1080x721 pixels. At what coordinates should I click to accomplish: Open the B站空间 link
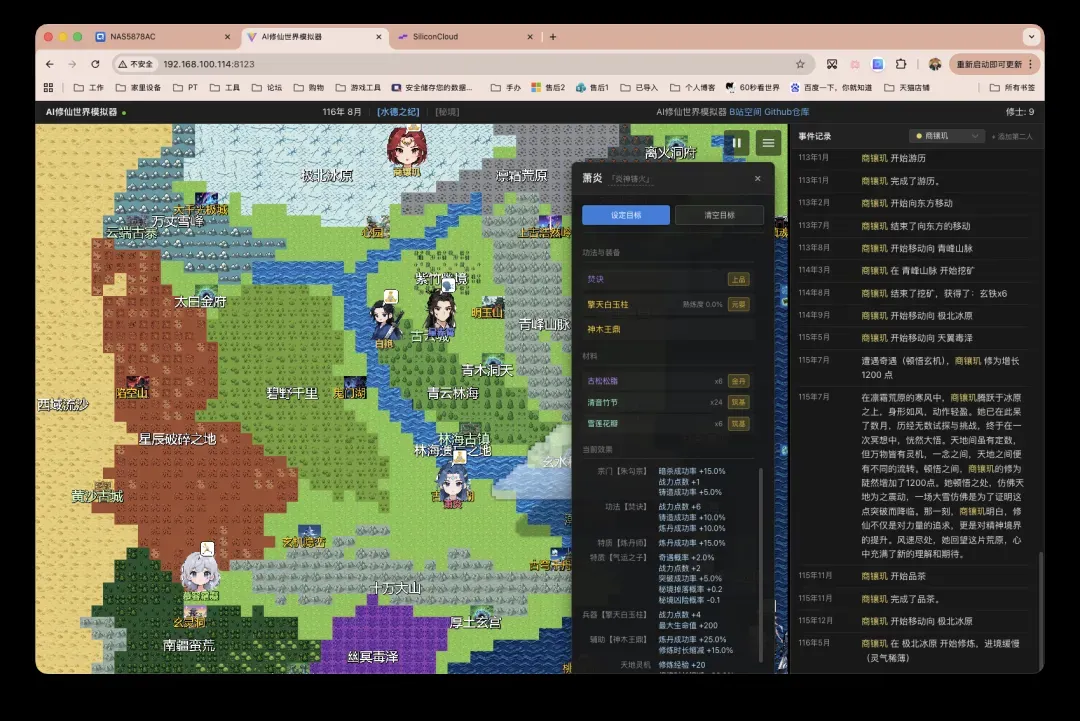[745, 112]
